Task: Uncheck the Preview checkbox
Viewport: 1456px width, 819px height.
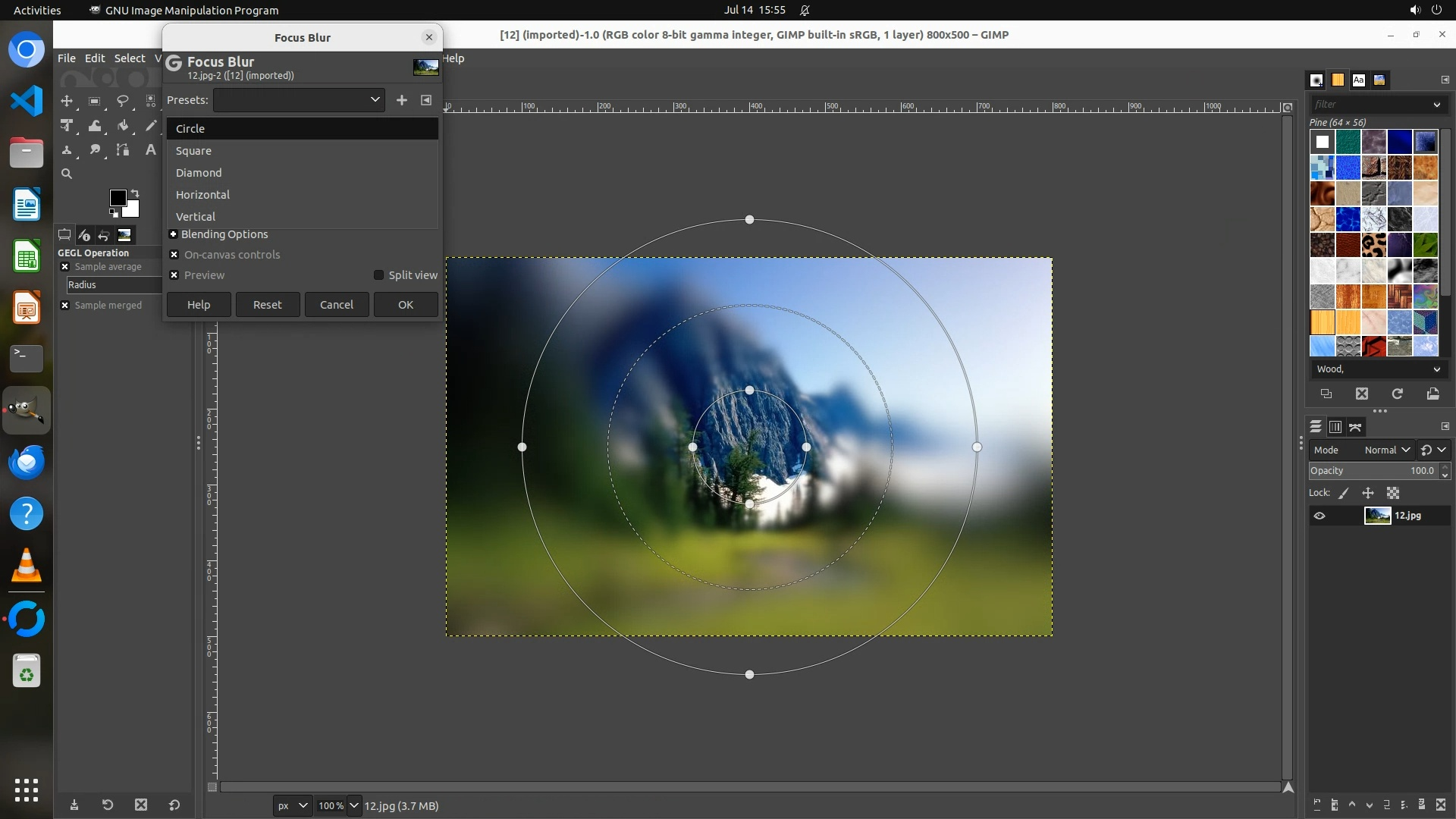Action: [174, 275]
